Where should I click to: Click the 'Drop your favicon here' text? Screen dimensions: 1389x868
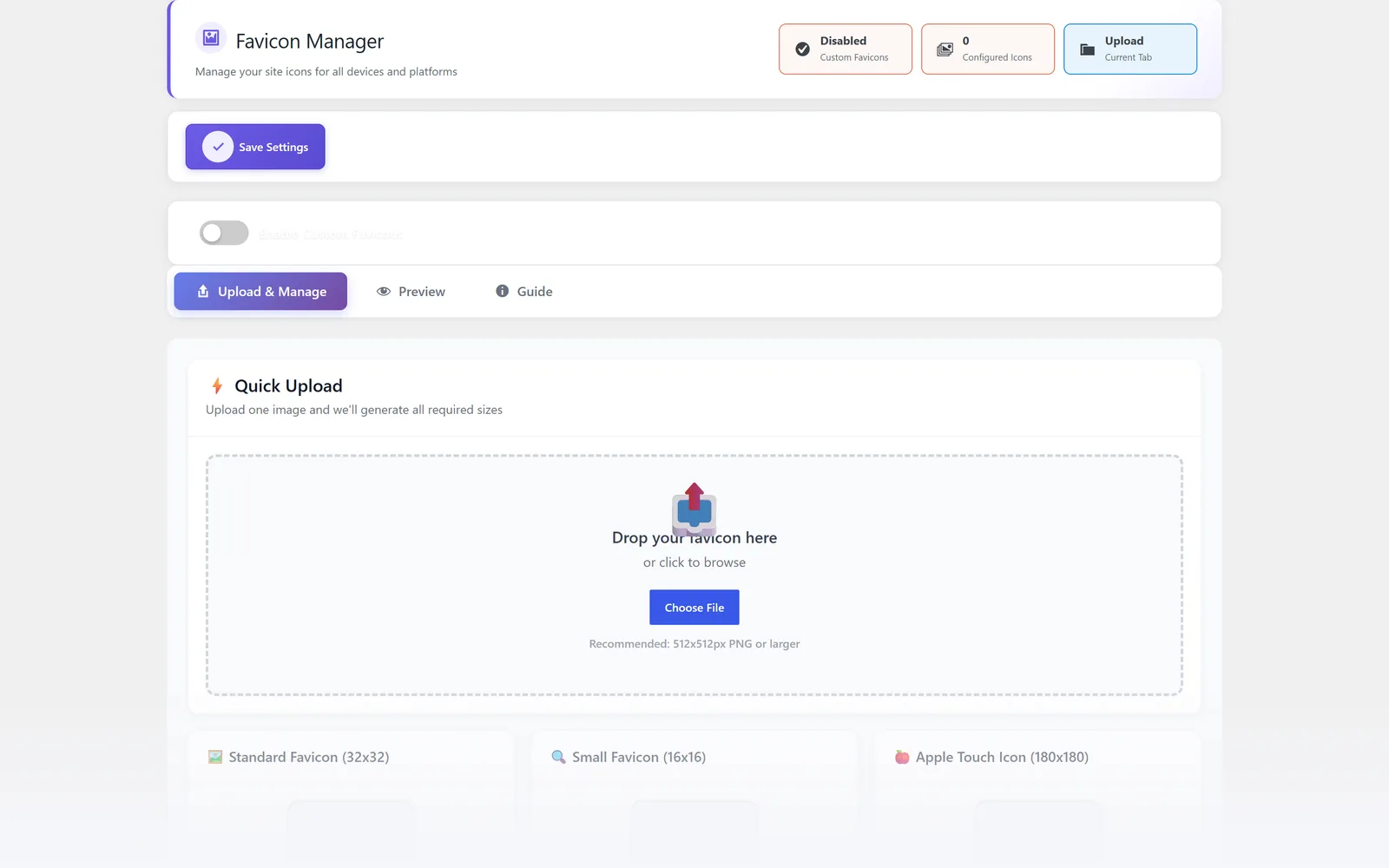(x=694, y=538)
